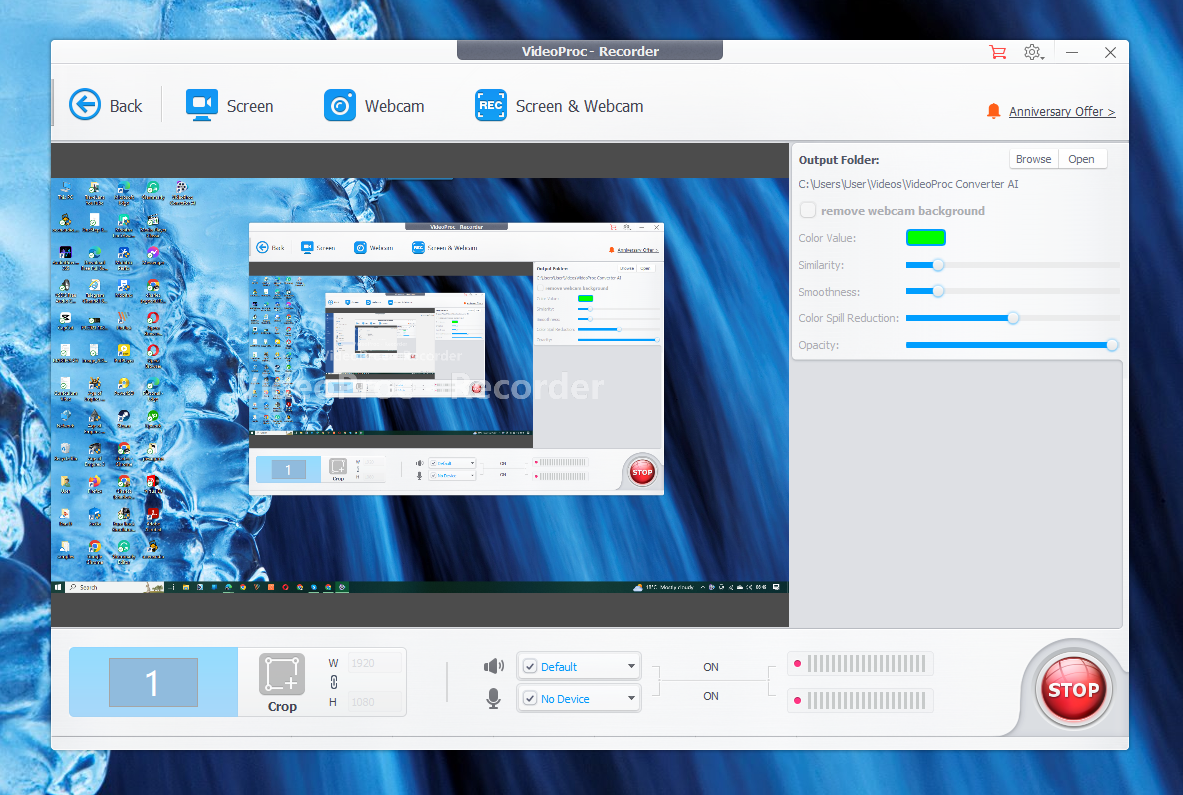Click Browse to change output folder

(1033, 159)
